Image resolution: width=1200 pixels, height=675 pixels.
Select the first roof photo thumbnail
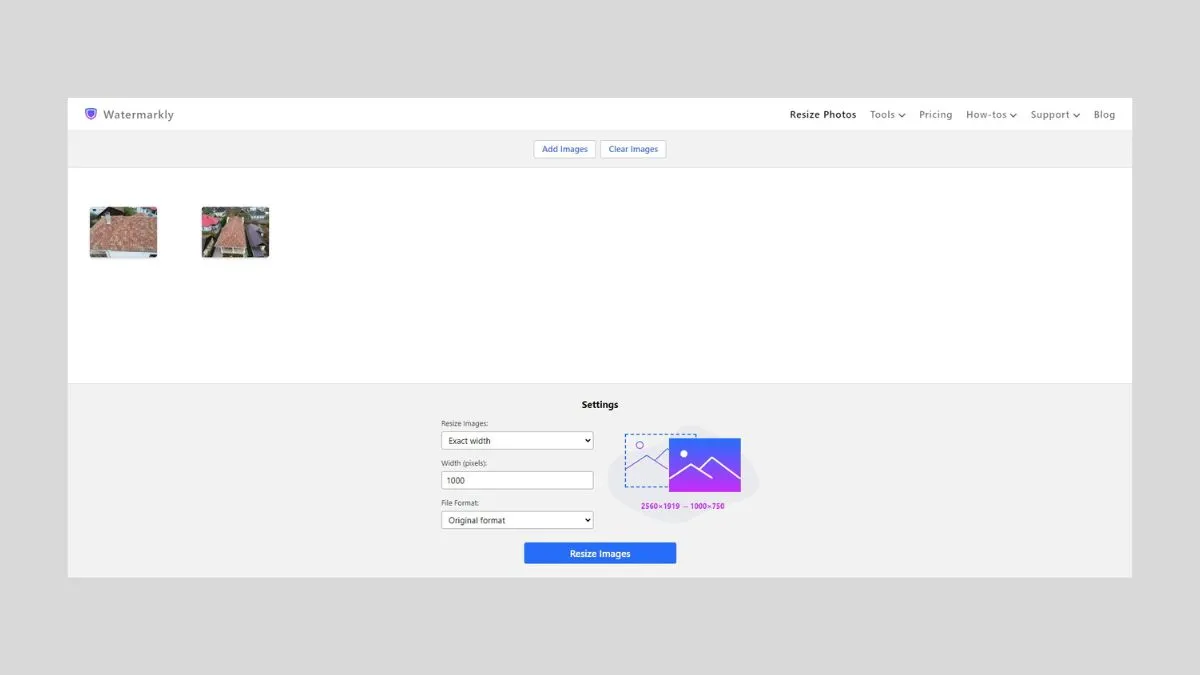click(x=123, y=231)
